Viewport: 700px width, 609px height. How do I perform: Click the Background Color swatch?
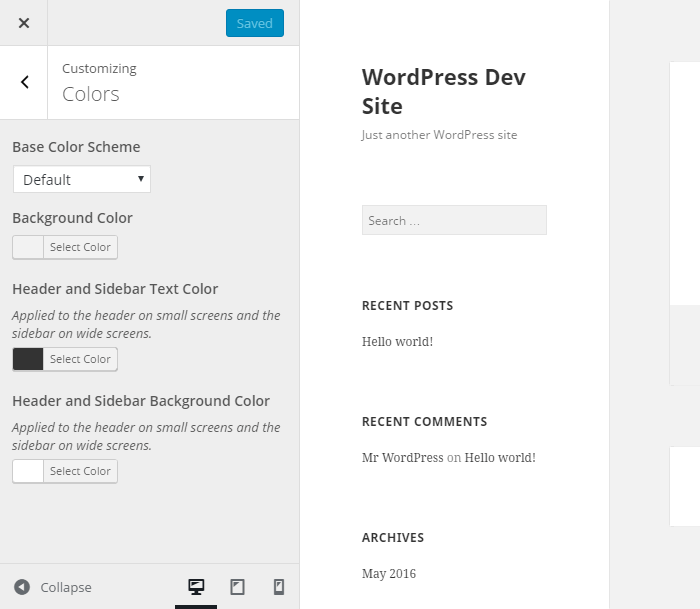point(28,247)
